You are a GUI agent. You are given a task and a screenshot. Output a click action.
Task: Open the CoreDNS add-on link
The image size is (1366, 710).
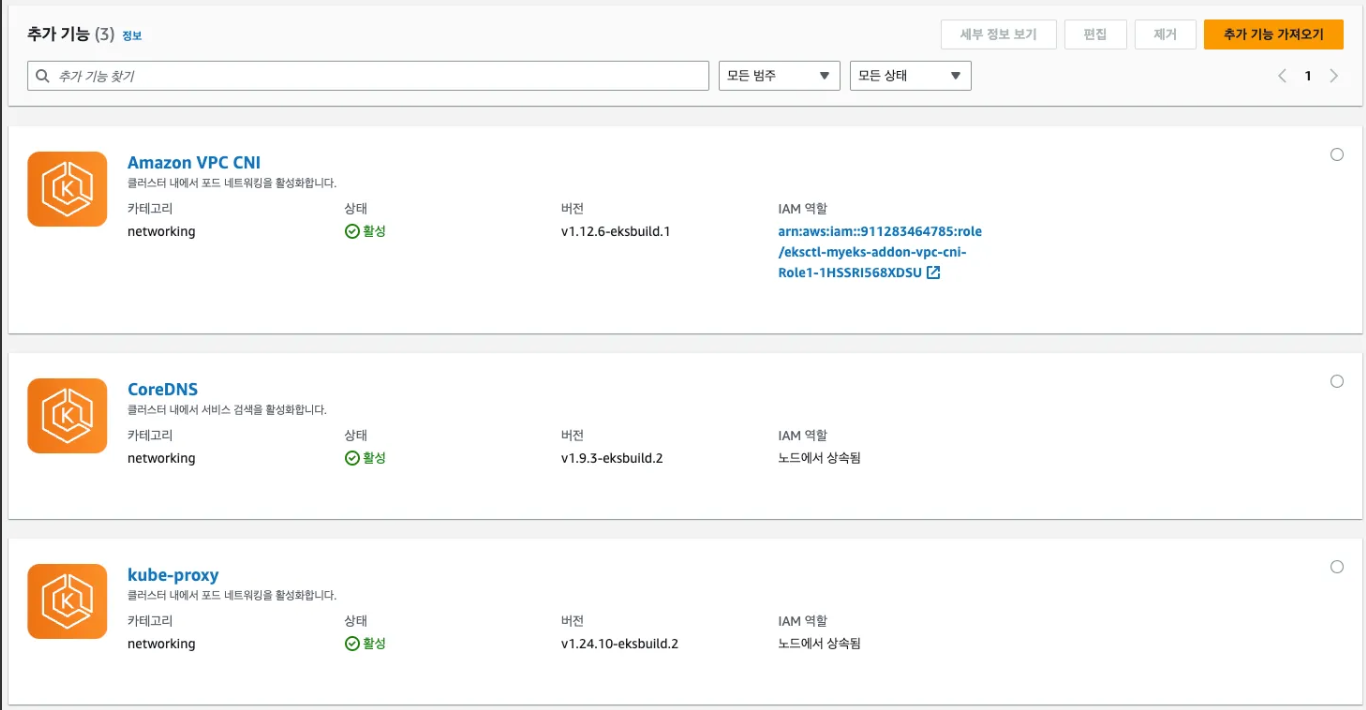[163, 389]
